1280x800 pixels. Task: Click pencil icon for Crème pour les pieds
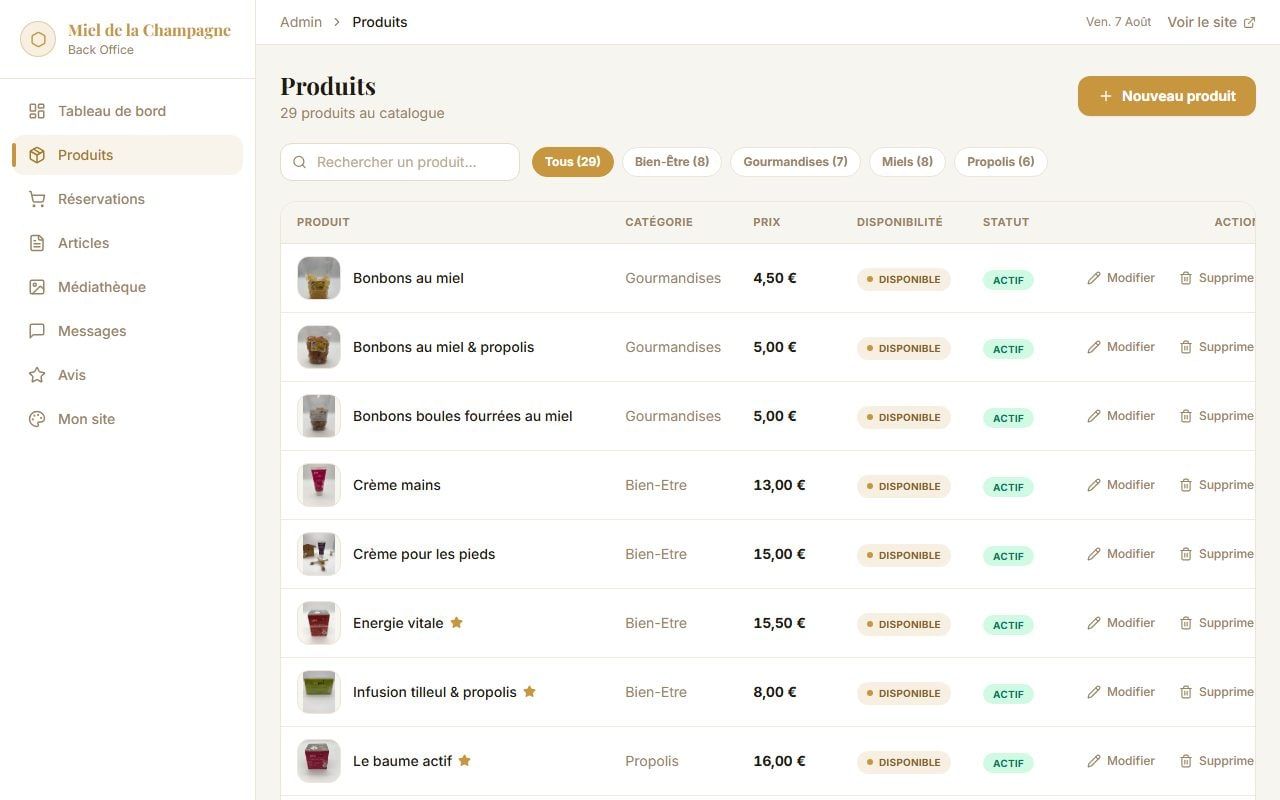coord(1094,554)
